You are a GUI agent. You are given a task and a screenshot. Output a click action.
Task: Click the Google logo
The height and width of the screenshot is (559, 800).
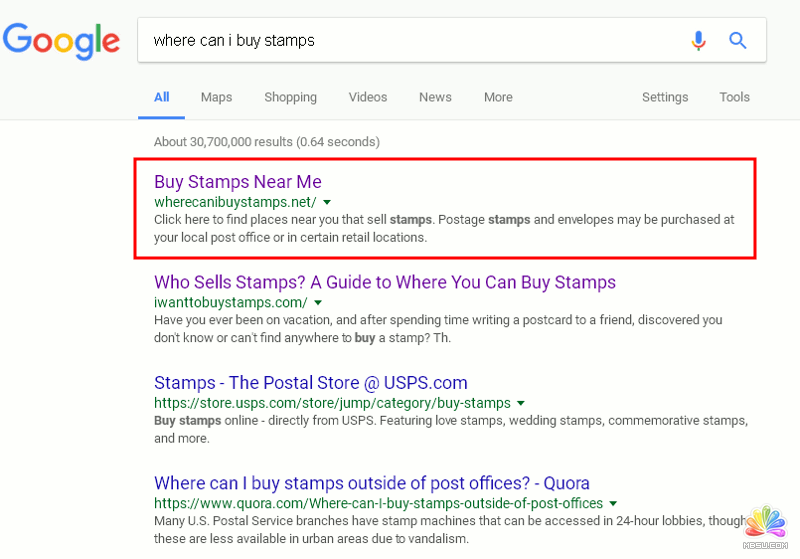(x=61, y=40)
